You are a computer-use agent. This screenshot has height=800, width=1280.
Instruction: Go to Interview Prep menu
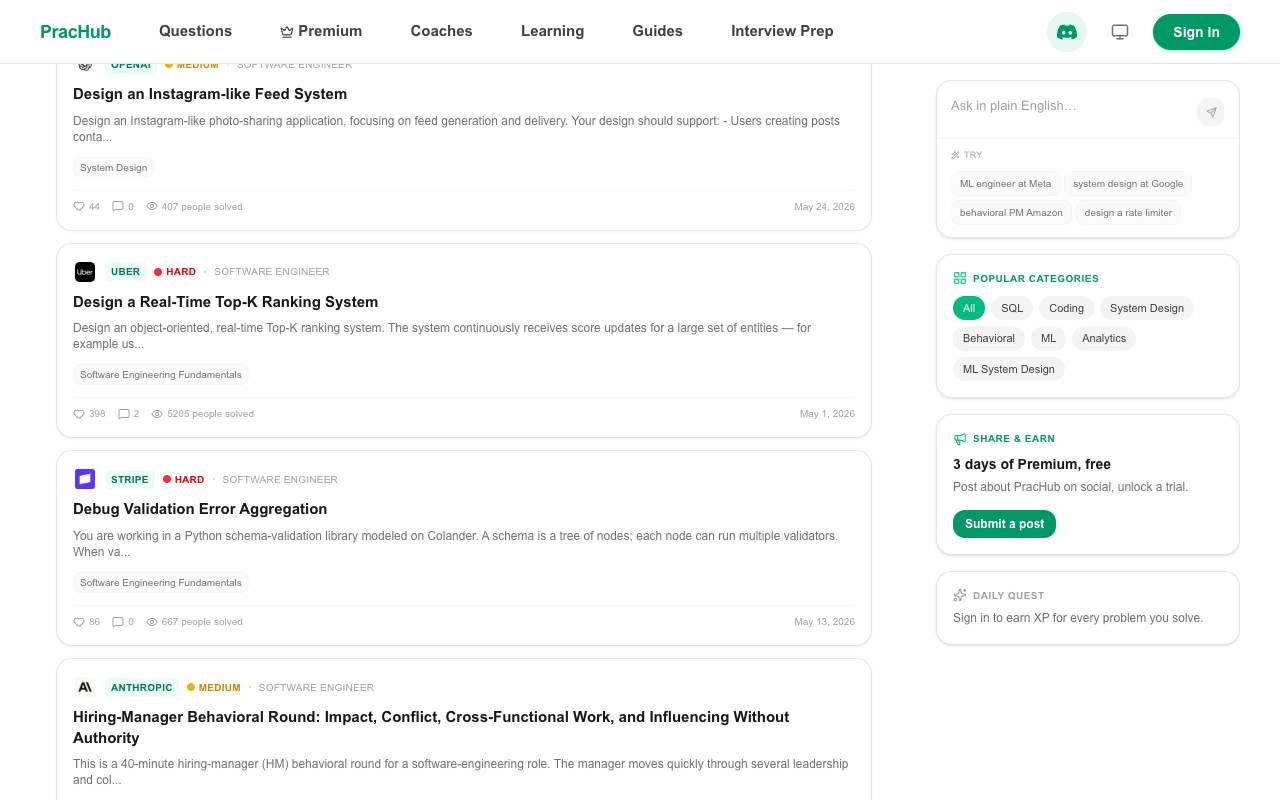coord(782,31)
